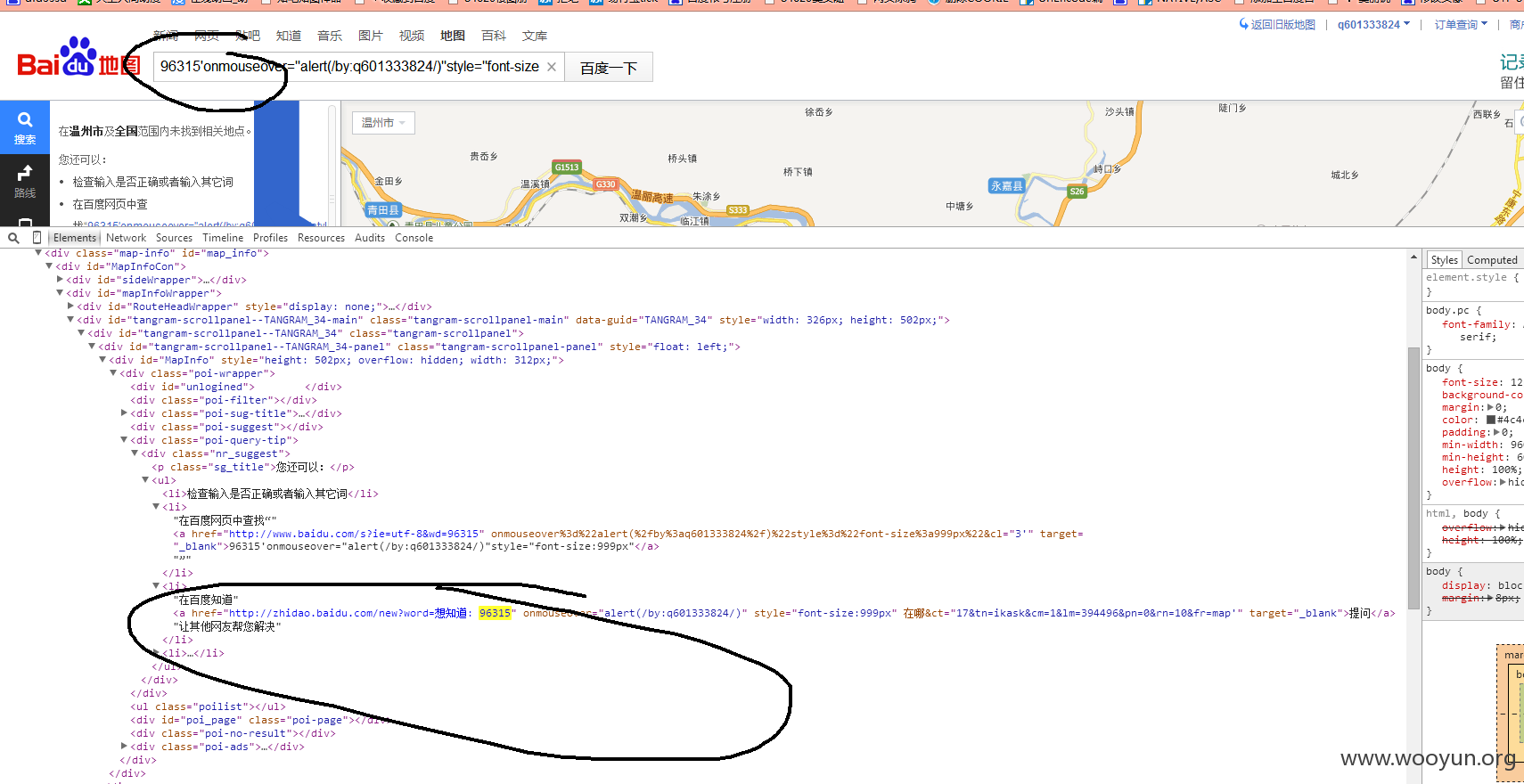1524x784 pixels.
Task: Select the 地图 navigation item
Action: [x=453, y=36]
